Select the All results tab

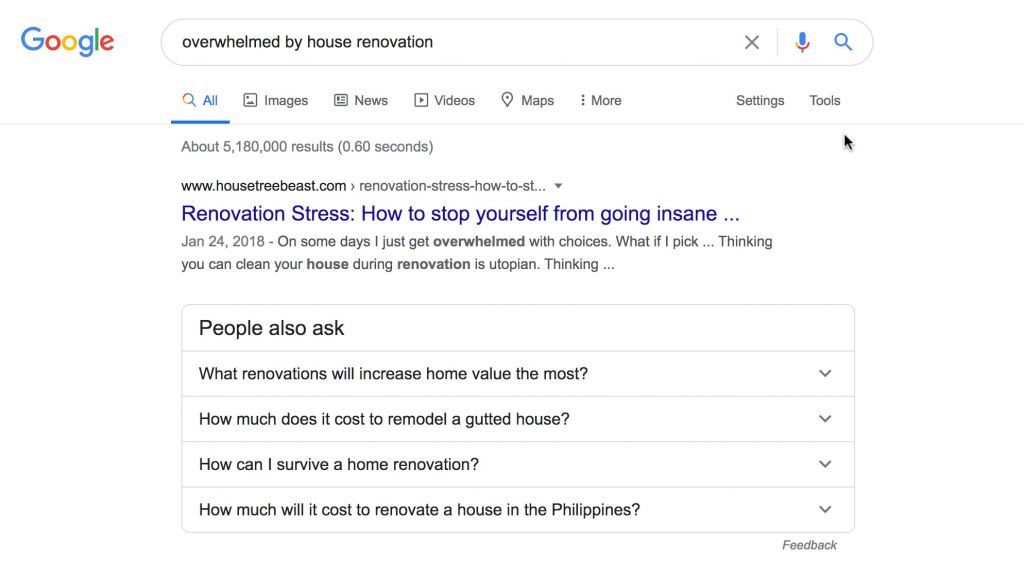(200, 100)
